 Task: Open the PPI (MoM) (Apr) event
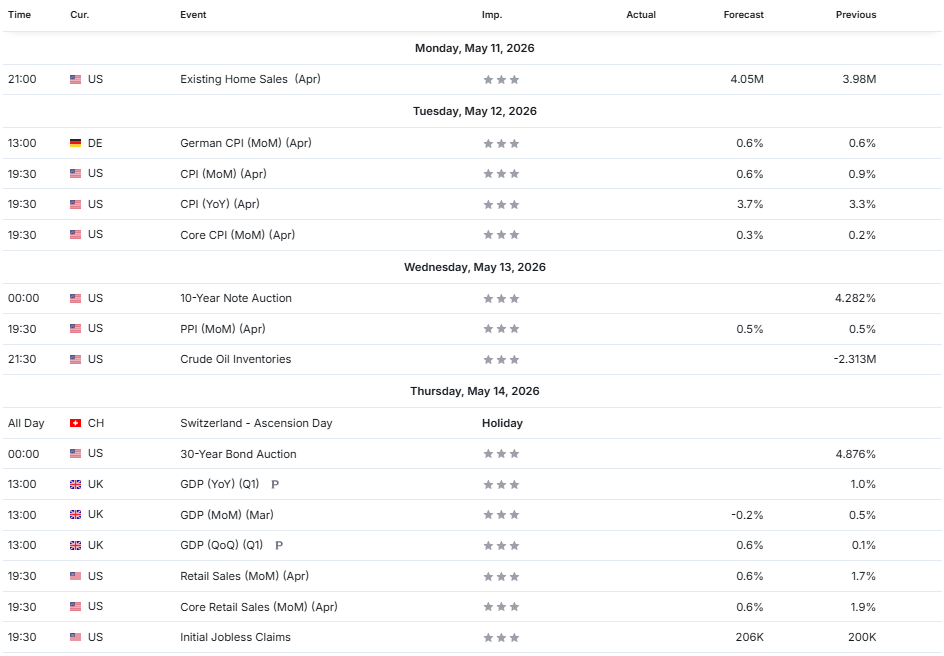(x=223, y=329)
